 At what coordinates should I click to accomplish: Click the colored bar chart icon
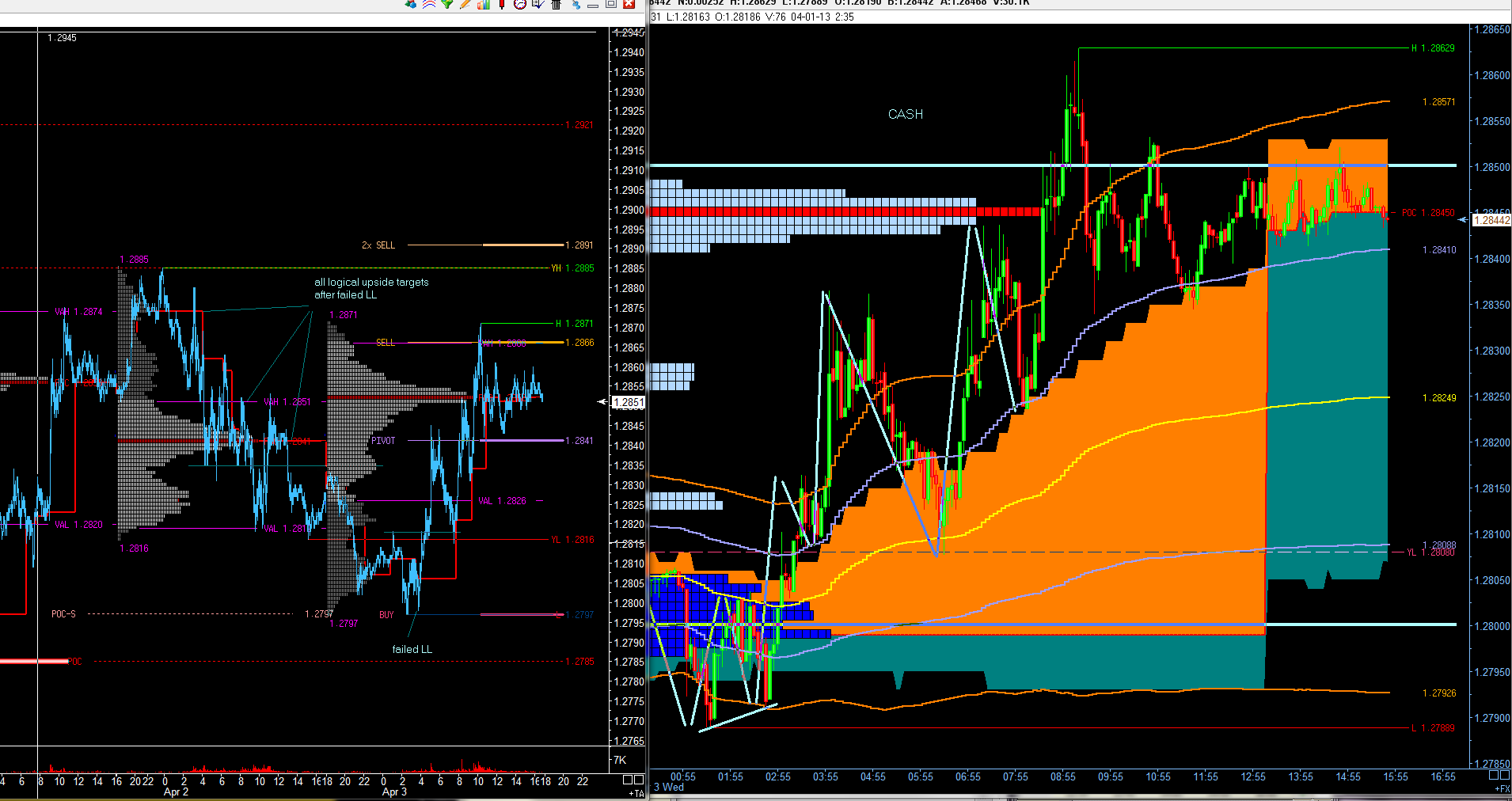484,4
